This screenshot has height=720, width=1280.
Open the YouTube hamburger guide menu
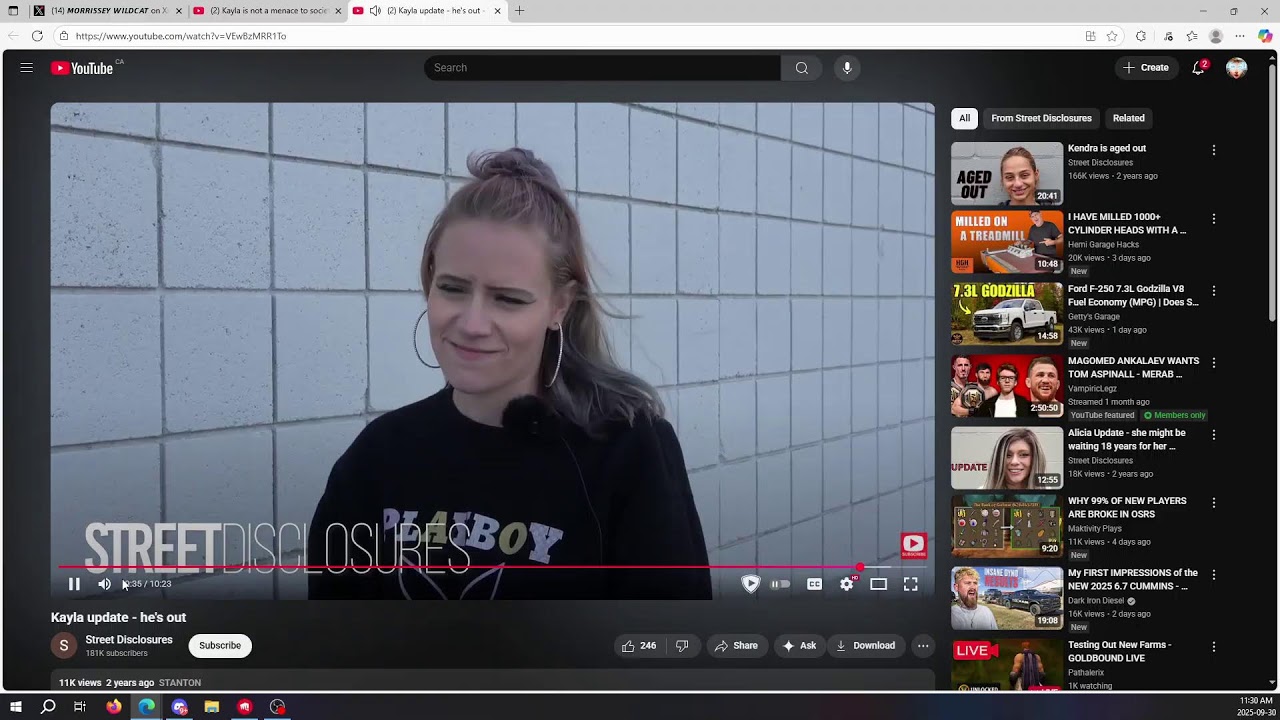(x=27, y=68)
